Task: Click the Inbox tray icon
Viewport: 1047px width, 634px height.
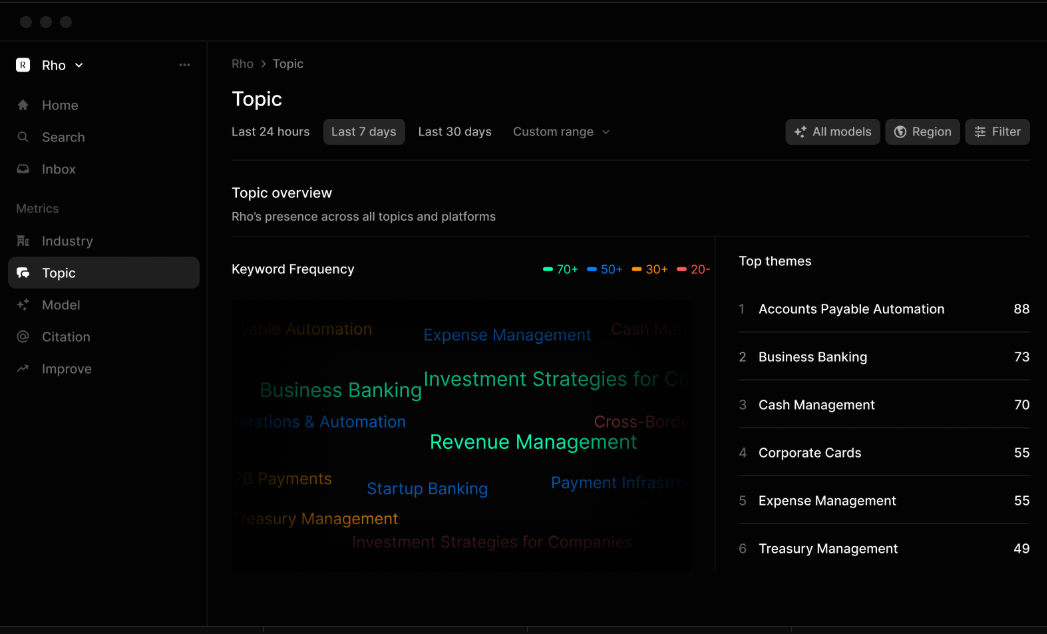Action: [x=23, y=169]
